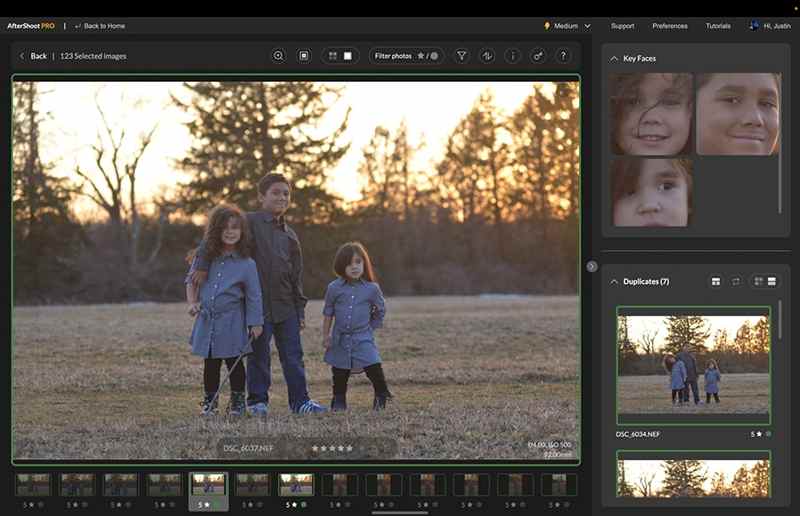
Task: Click the swap icon in Duplicates panel
Action: pos(736,282)
